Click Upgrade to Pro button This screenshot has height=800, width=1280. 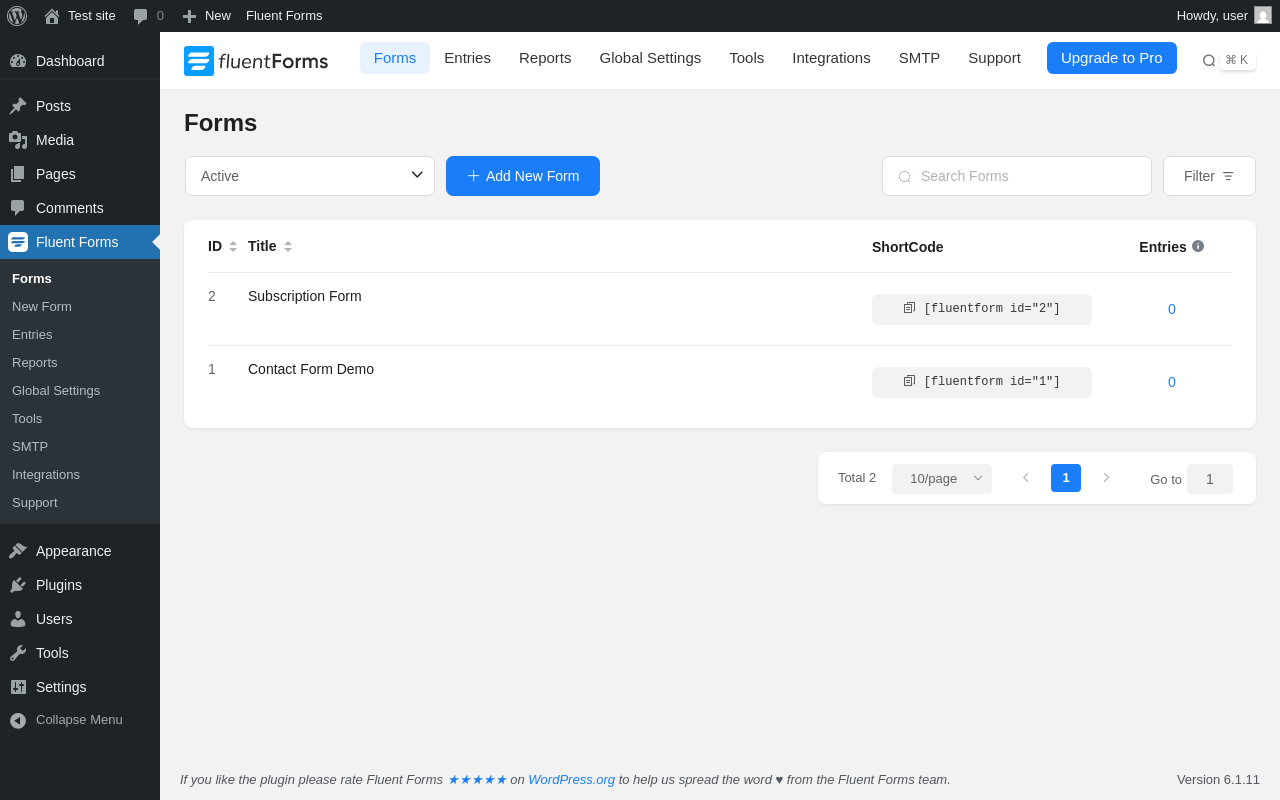tap(1111, 58)
